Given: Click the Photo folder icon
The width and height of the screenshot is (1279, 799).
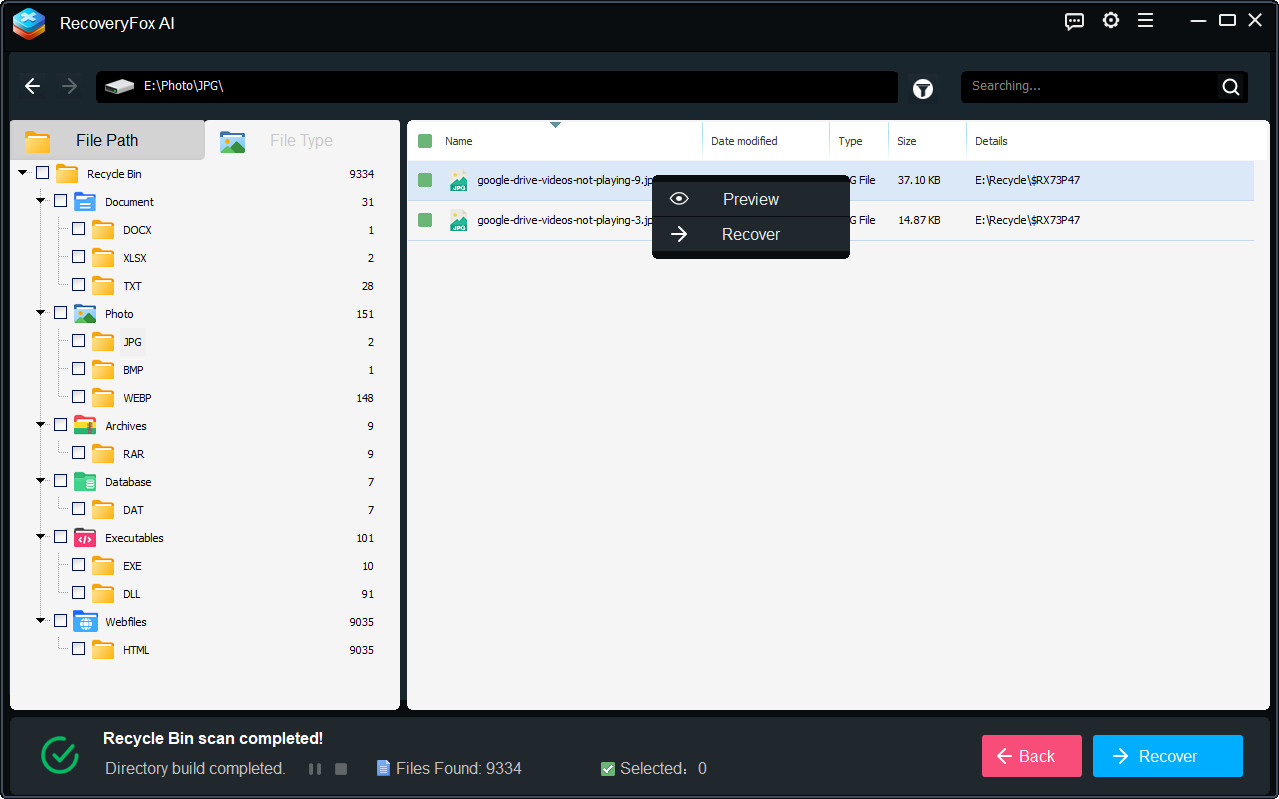Looking at the screenshot, I should pos(85,314).
